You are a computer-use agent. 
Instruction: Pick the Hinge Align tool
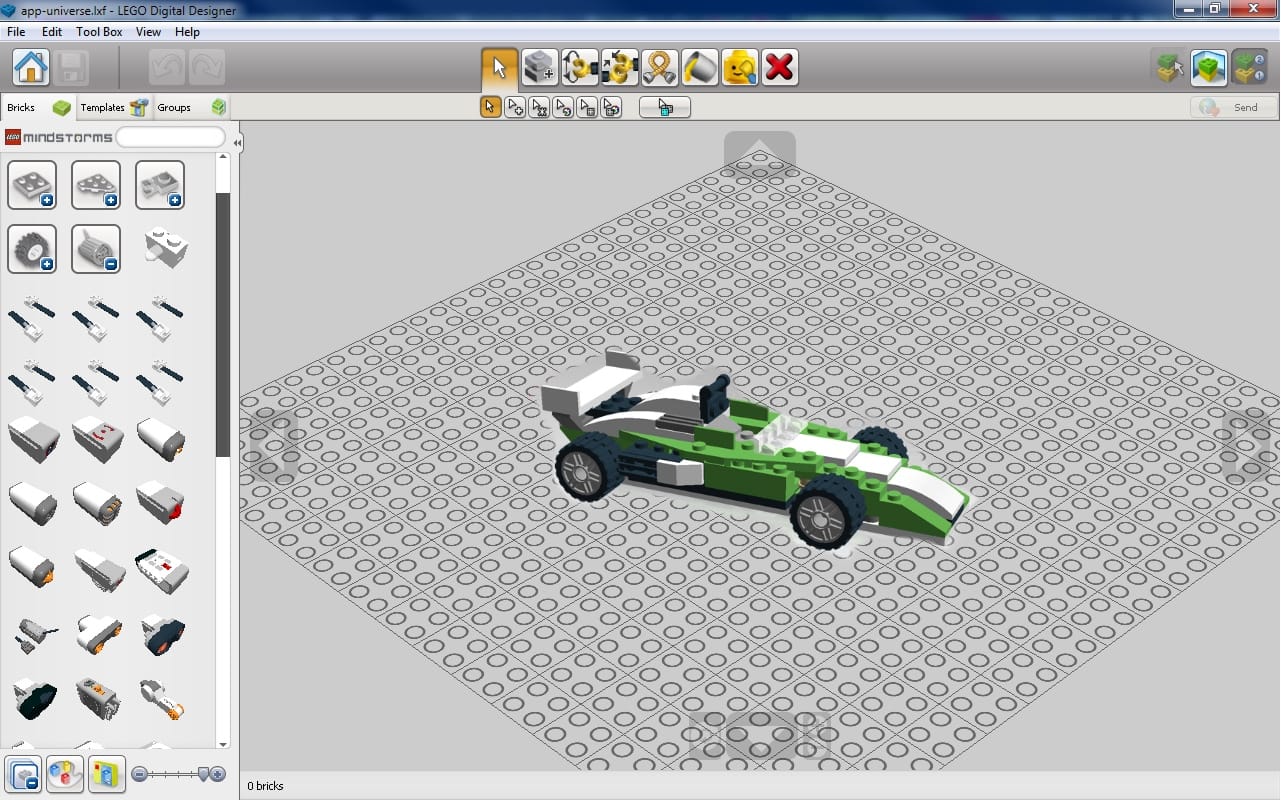(619, 67)
